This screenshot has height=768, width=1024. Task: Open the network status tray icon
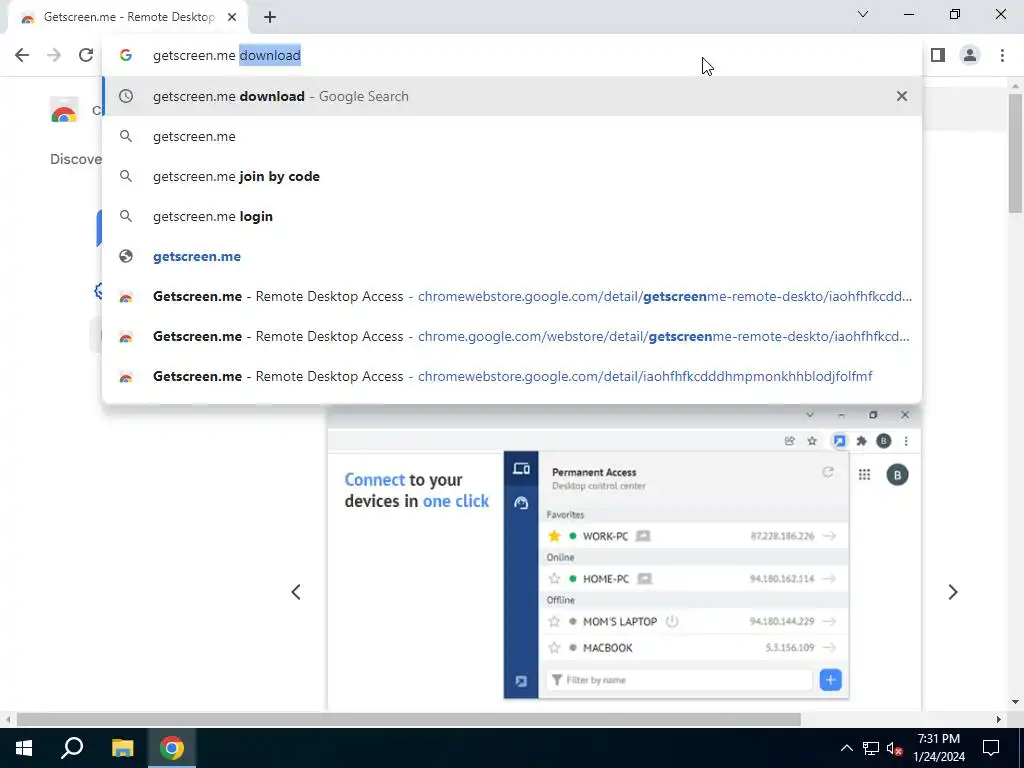871,748
